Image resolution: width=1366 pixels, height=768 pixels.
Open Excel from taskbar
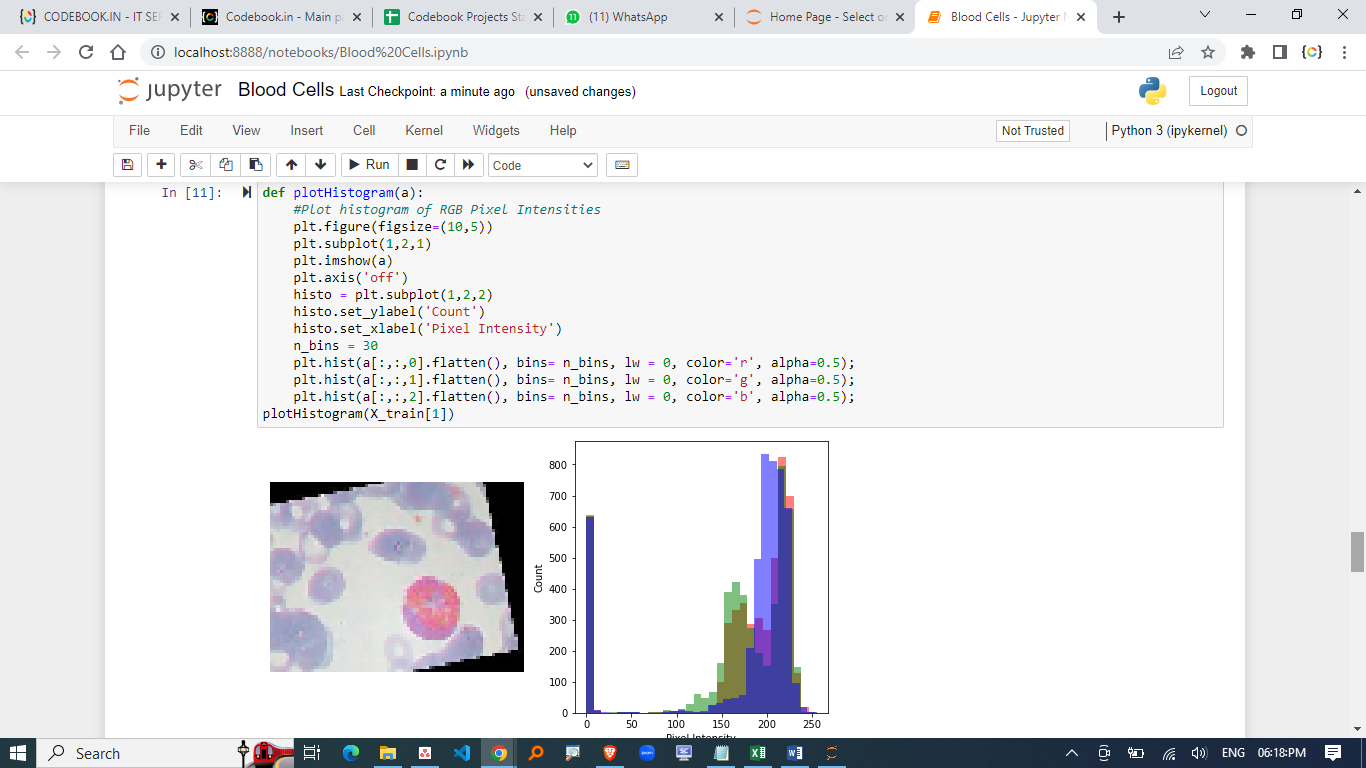(x=758, y=753)
